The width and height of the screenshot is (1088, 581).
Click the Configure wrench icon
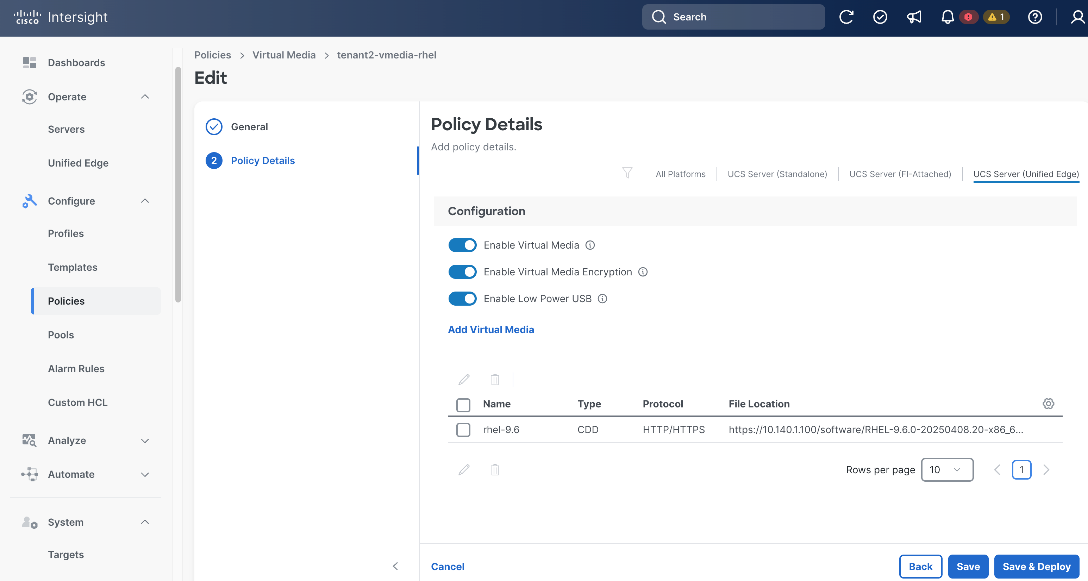29,201
